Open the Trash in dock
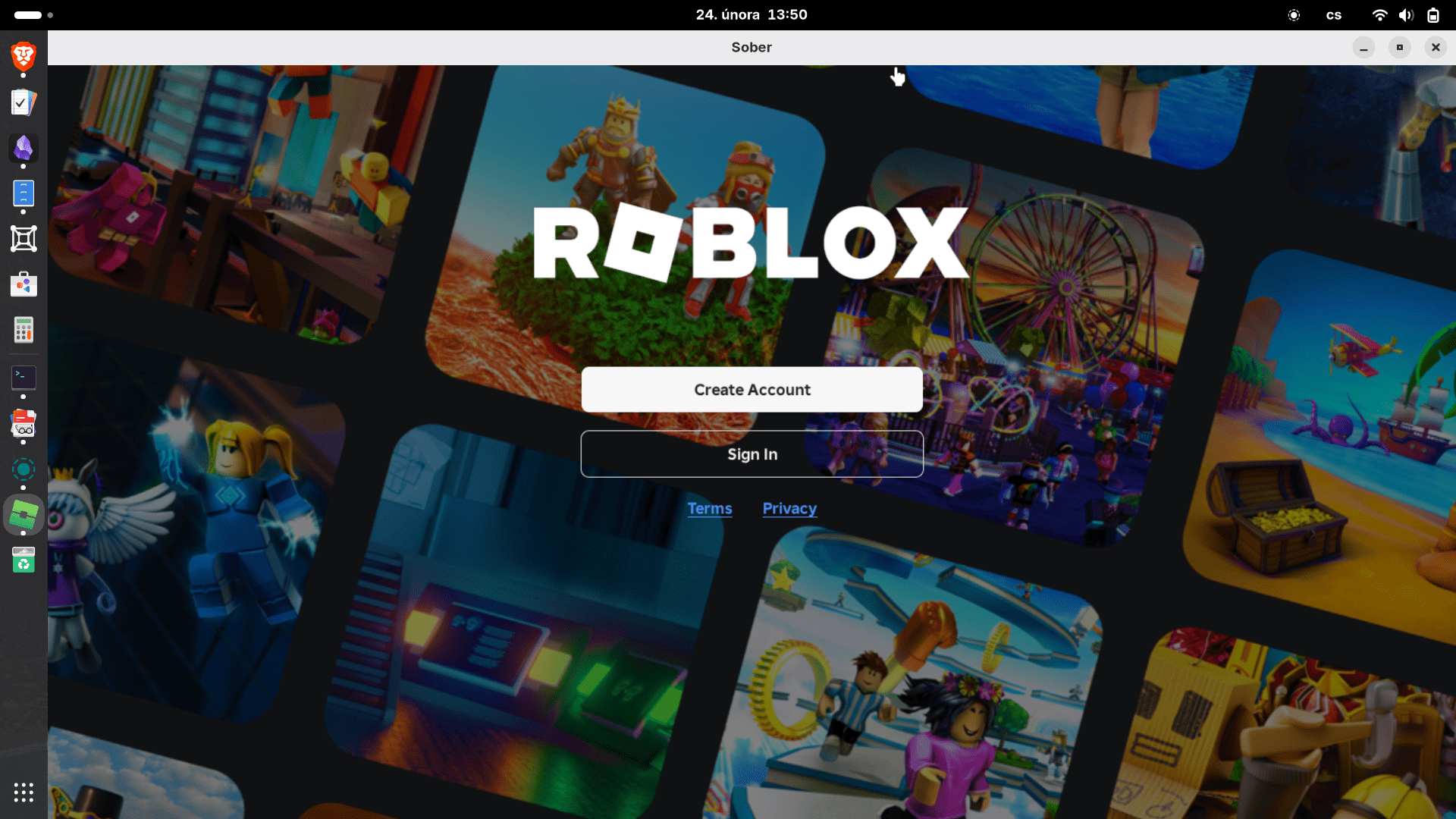This screenshot has height=819, width=1456. coord(24,560)
